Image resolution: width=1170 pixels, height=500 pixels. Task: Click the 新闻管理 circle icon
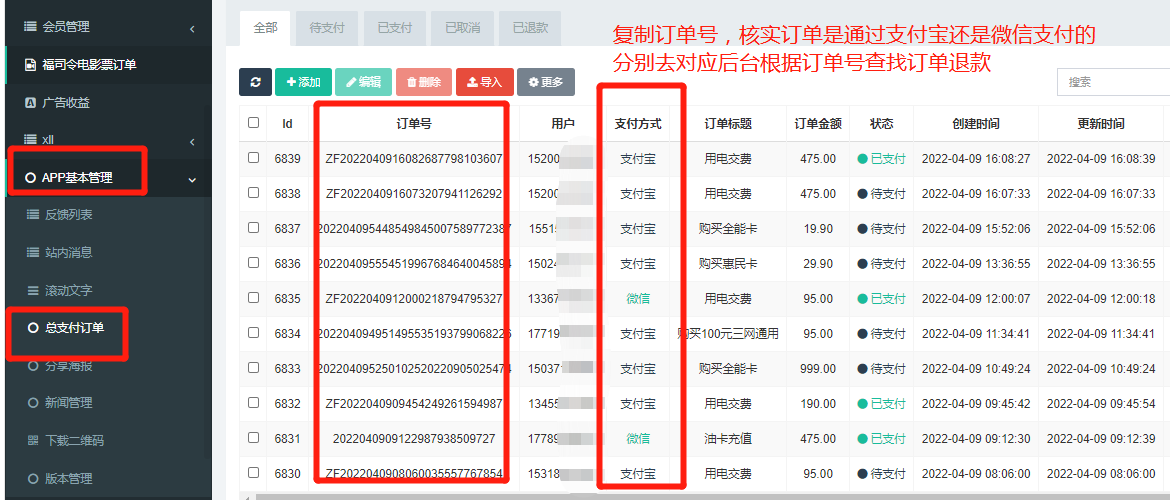point(32,403)
